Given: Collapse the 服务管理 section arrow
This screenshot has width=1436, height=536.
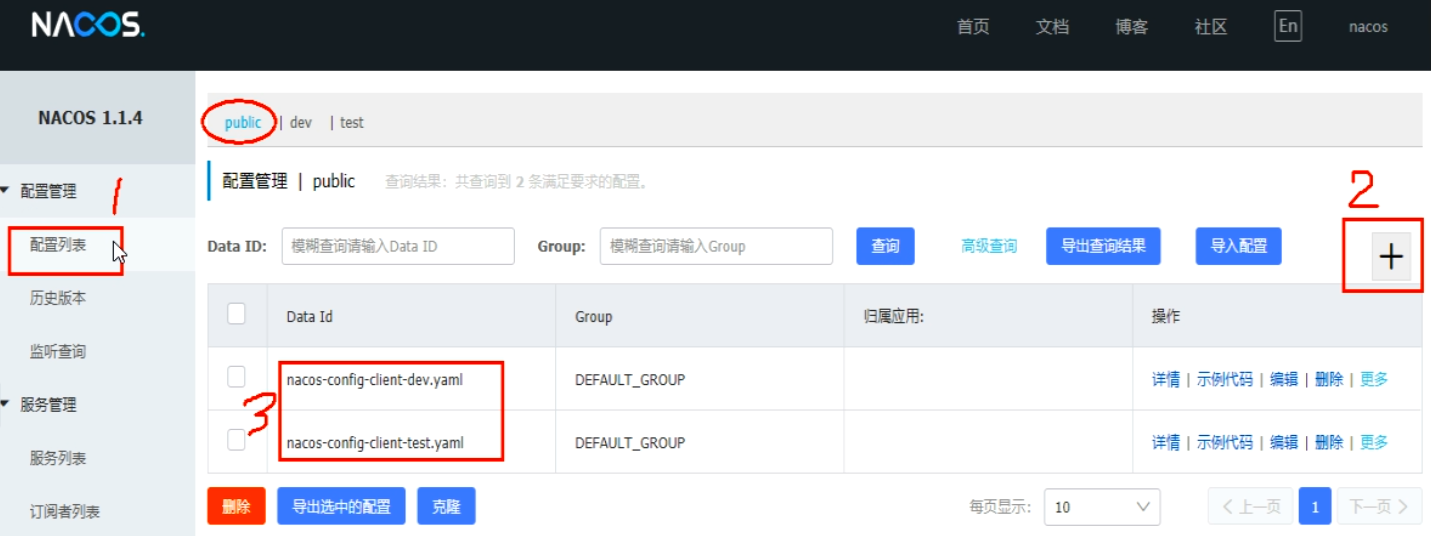Looking at the screenshot, I should tap(7, 404).
